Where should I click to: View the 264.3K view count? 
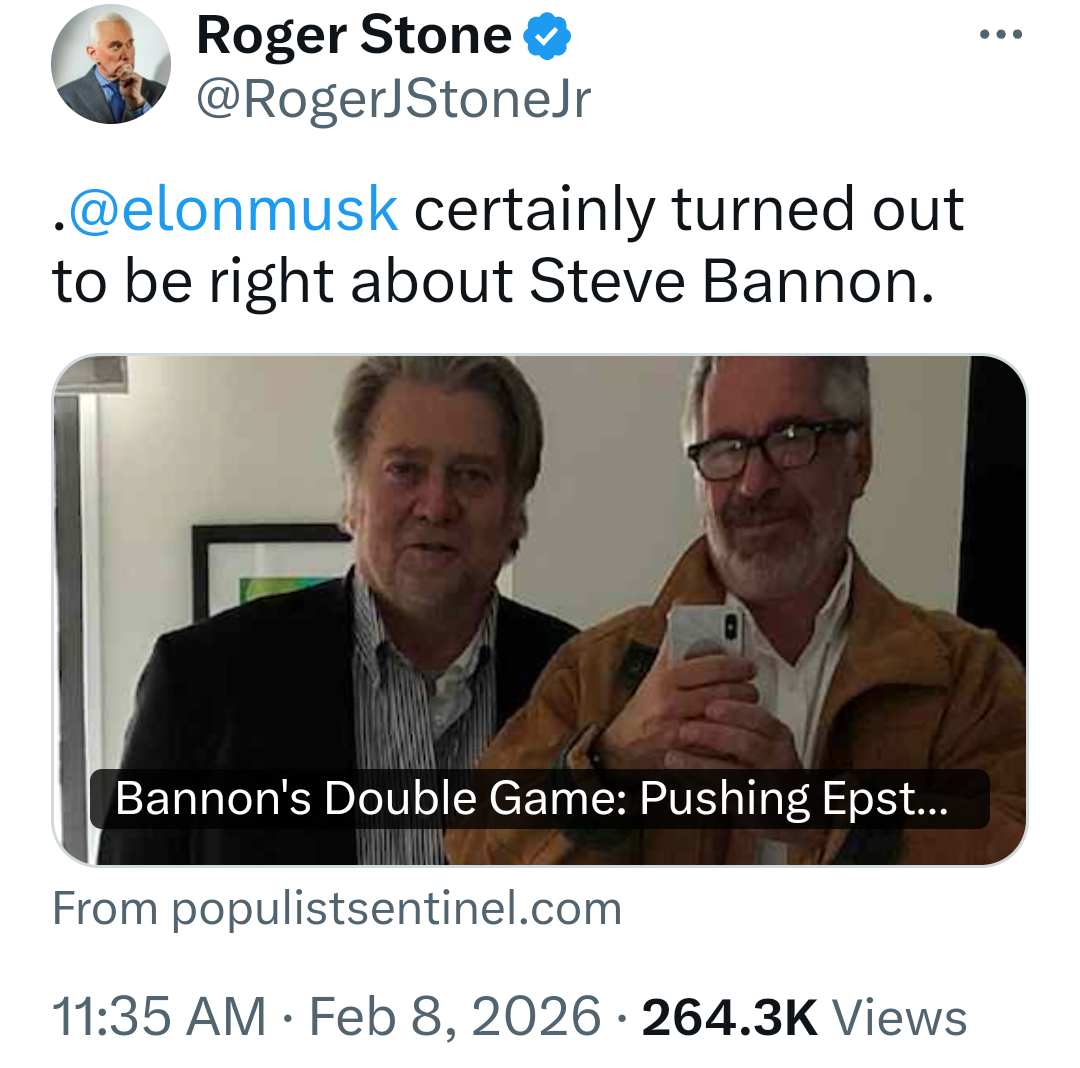(x=730, y=1016)
